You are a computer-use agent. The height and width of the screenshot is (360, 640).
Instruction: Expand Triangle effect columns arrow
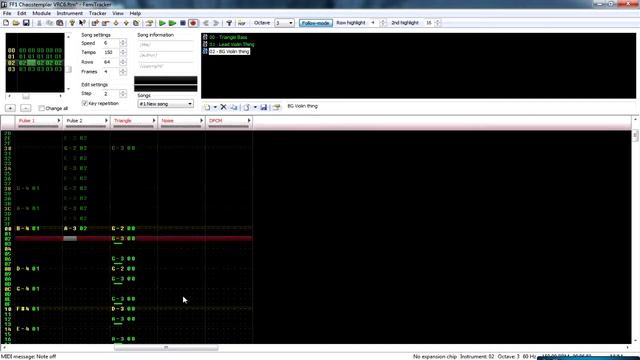point(154,121)
